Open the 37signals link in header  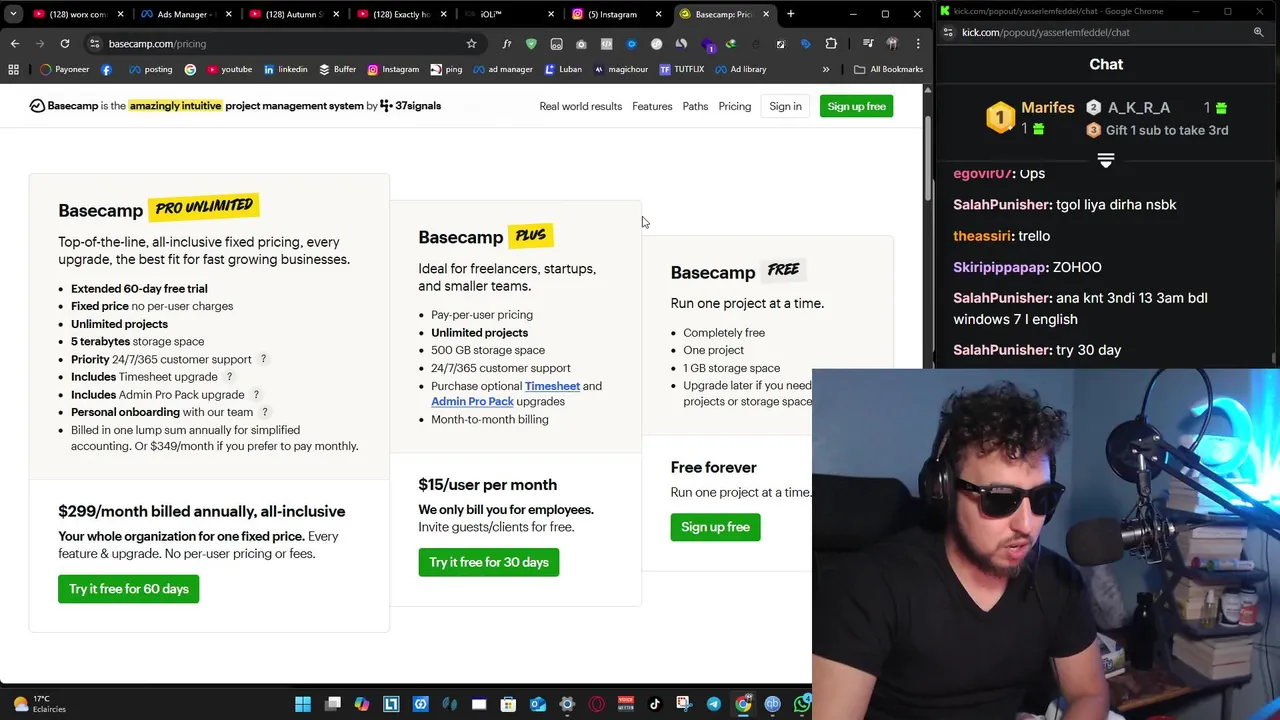pos(411,106)
